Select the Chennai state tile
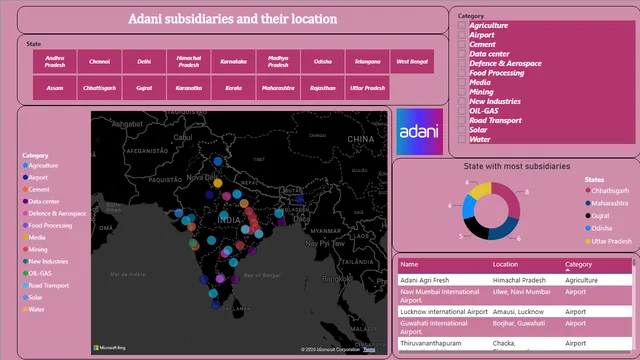 pyautogui.click(x=99, y=62)
